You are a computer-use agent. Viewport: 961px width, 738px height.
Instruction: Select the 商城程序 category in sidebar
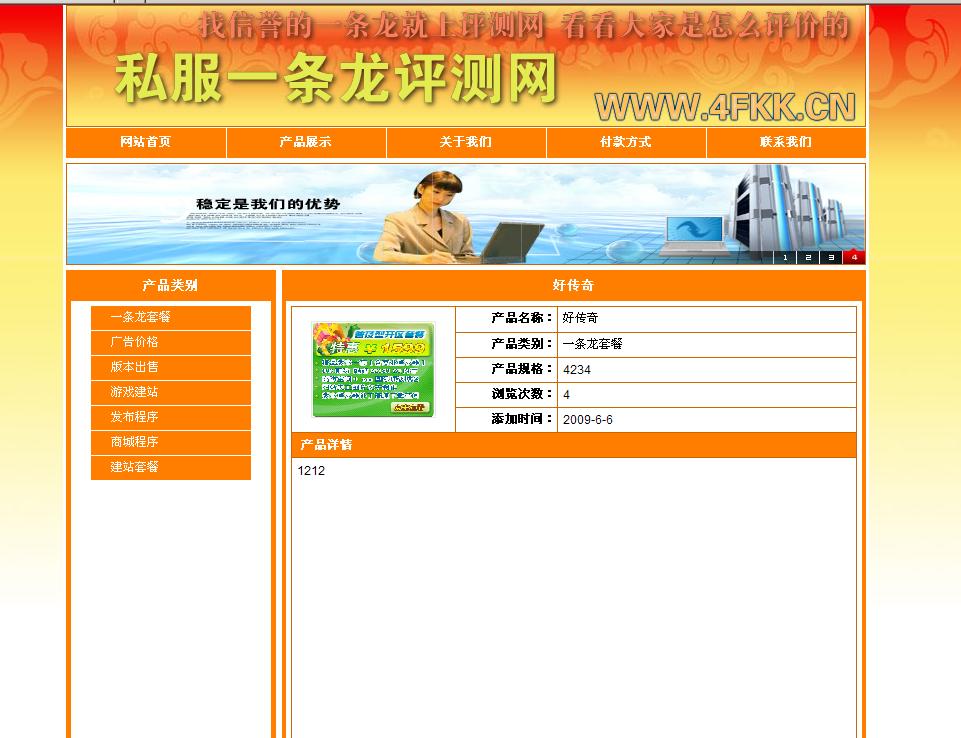(x=170, y=442)
